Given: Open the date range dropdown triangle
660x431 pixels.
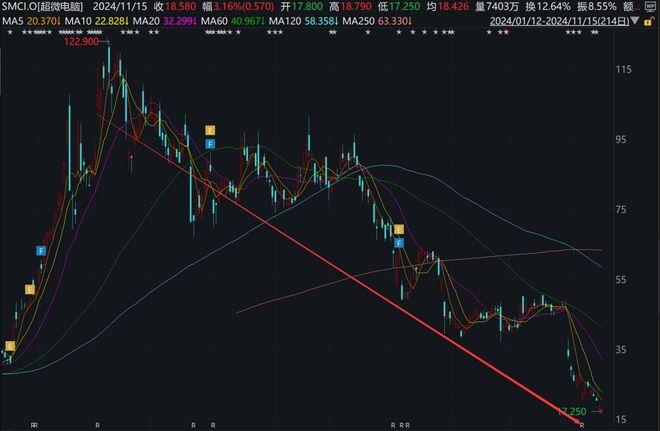Looking at the screenshot, I should [x=636, y=20].
